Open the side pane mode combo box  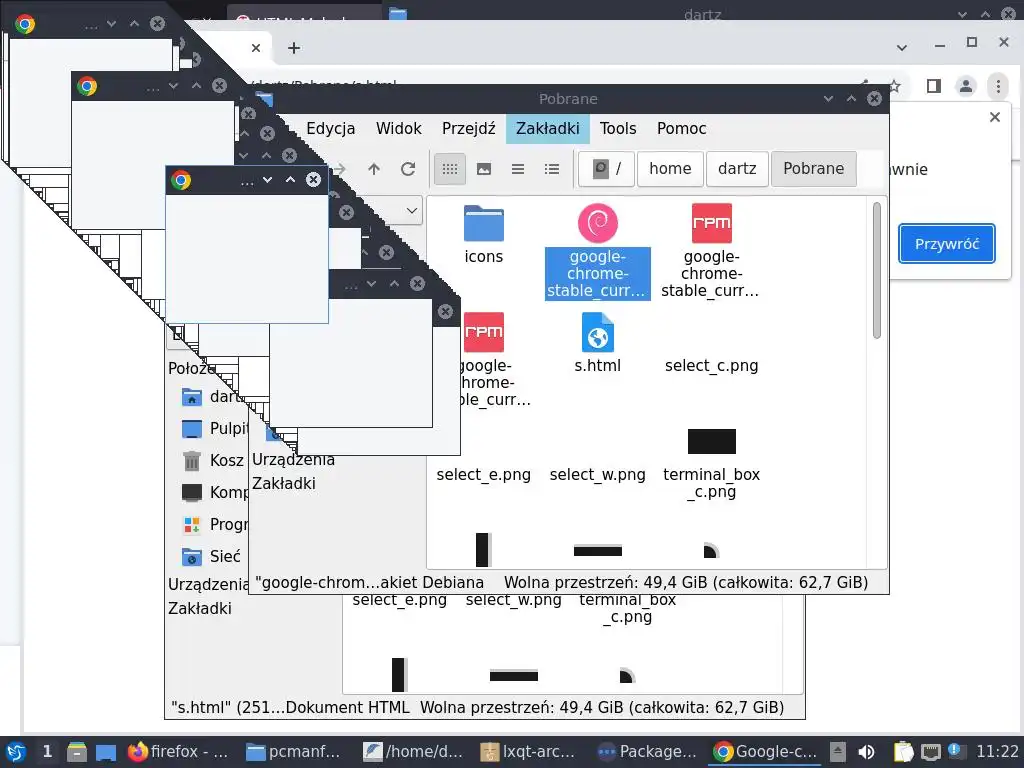coord(409,211)
